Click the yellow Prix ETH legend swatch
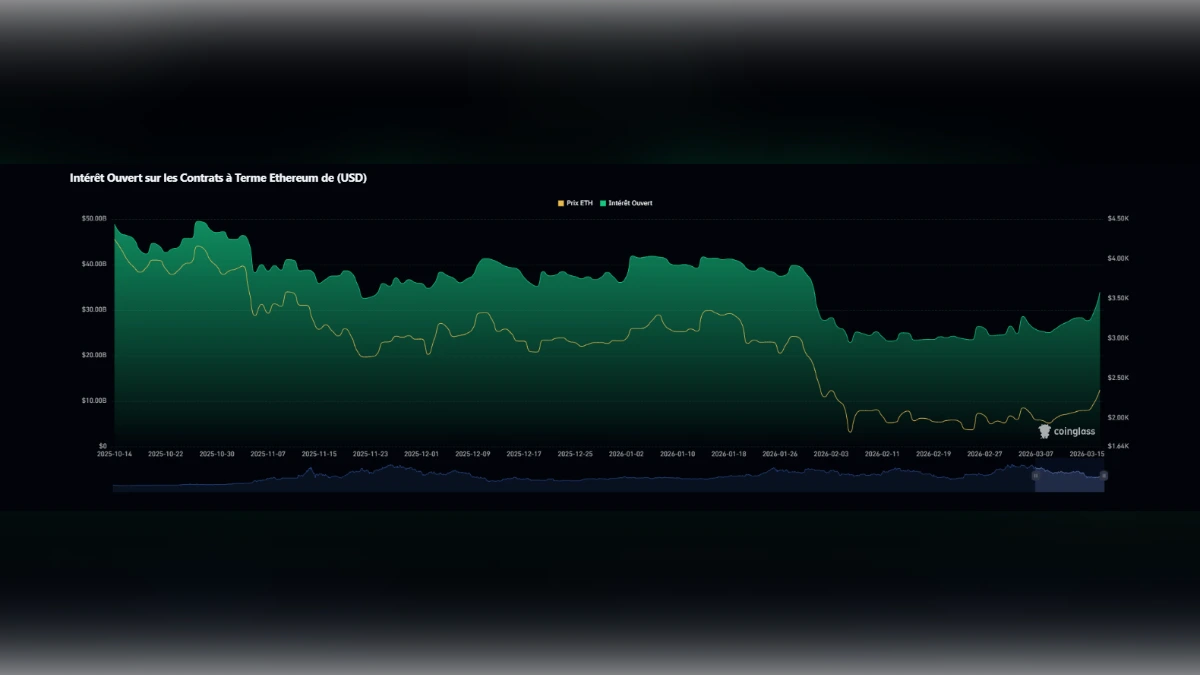This screenshot has height=675, width=1200. pyautogui.click(x=560, y=203)
